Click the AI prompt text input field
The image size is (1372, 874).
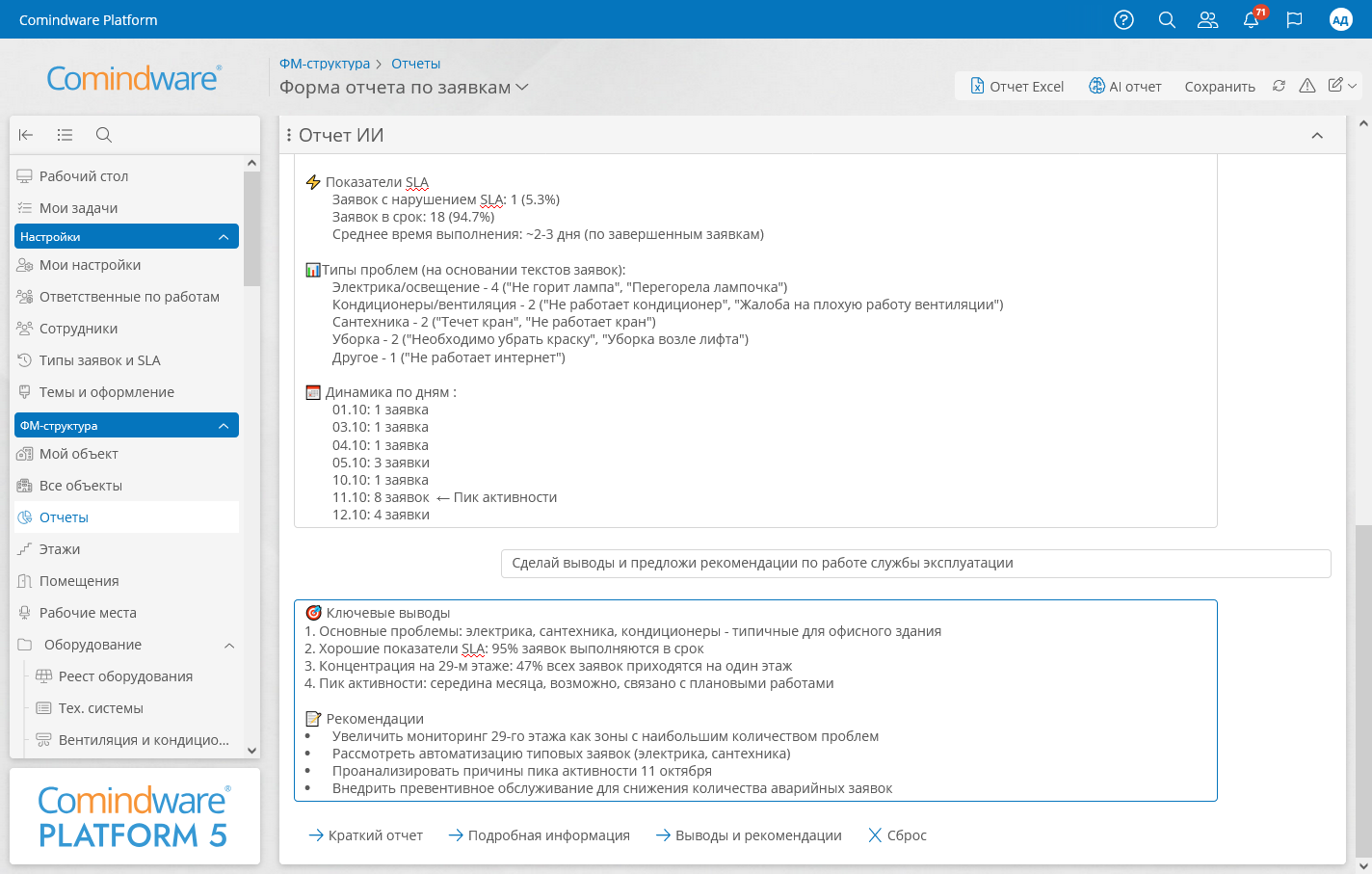click(915, 564)
